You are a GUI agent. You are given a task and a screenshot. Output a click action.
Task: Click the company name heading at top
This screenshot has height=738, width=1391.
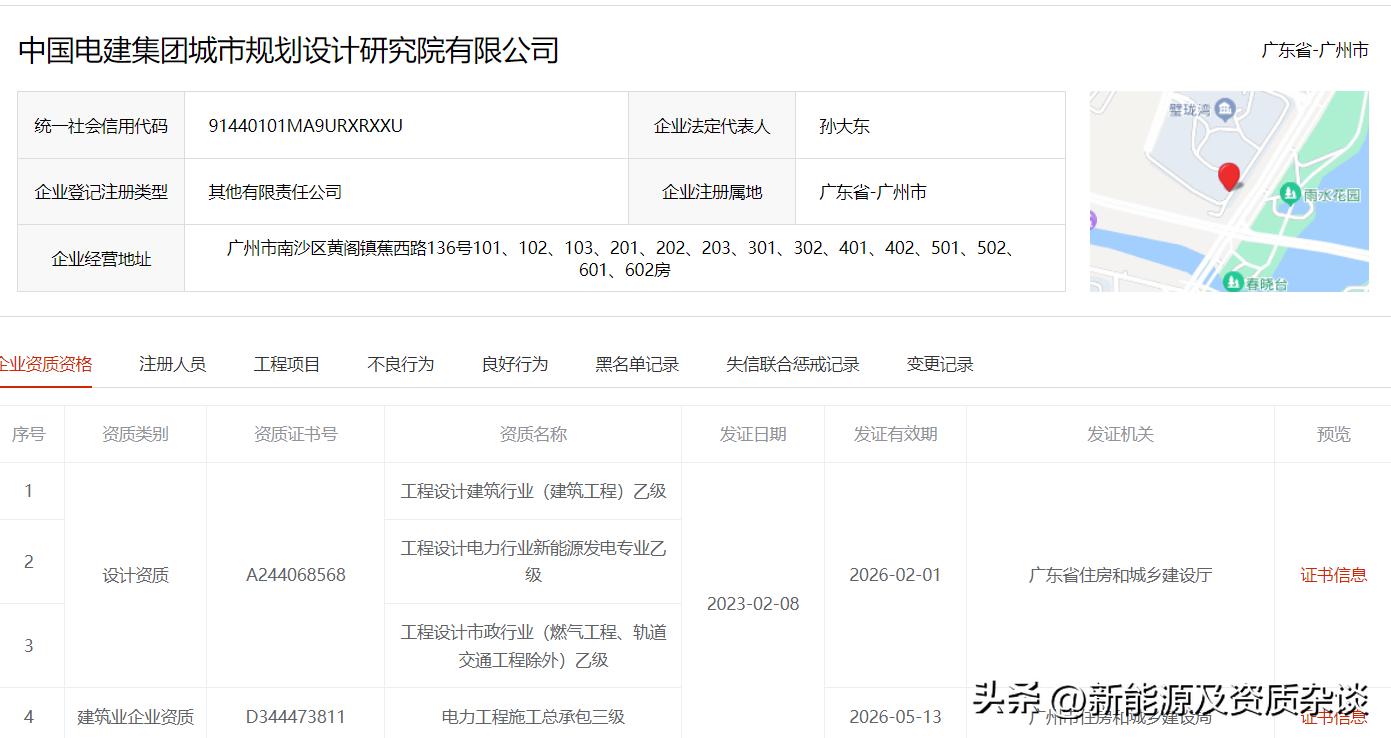click(289, 48)
